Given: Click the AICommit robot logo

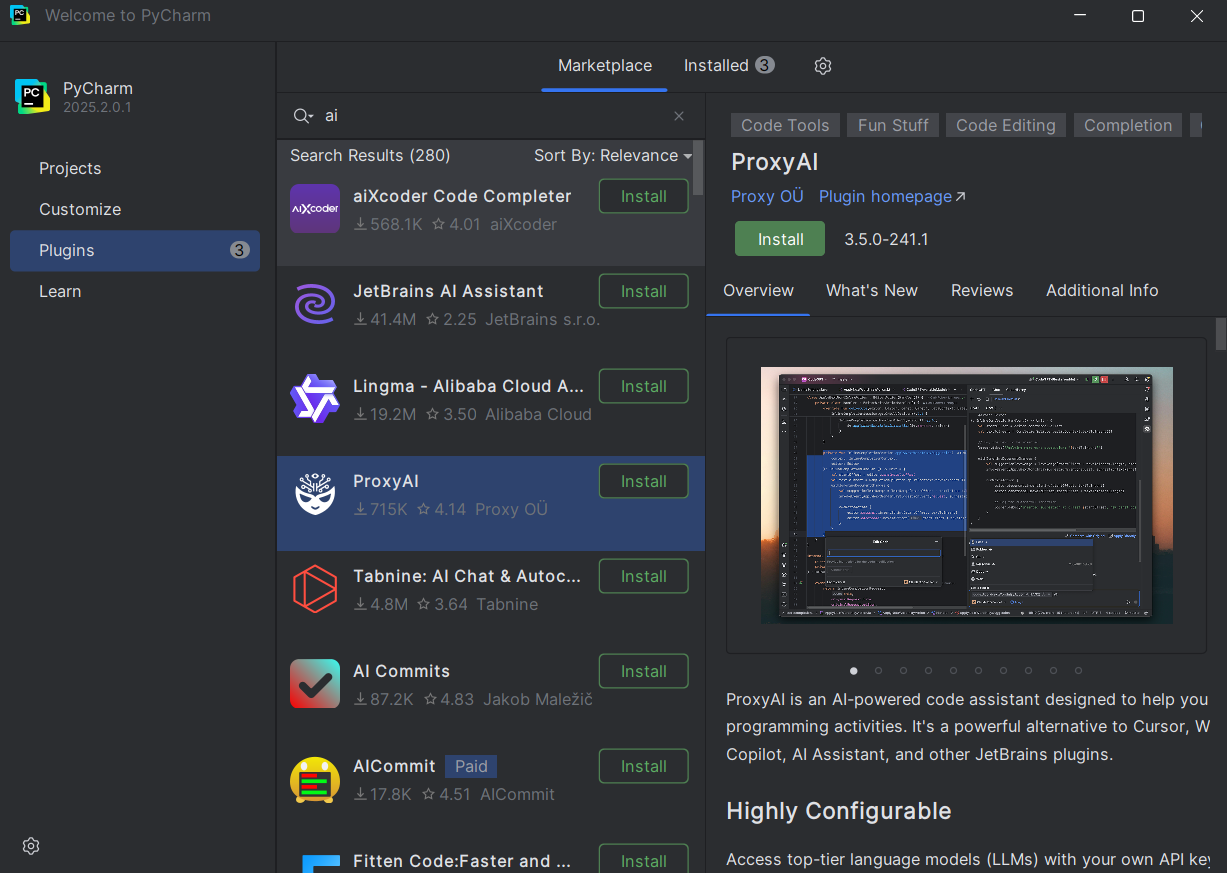Looking at the screenshot, I should [315, 779].
